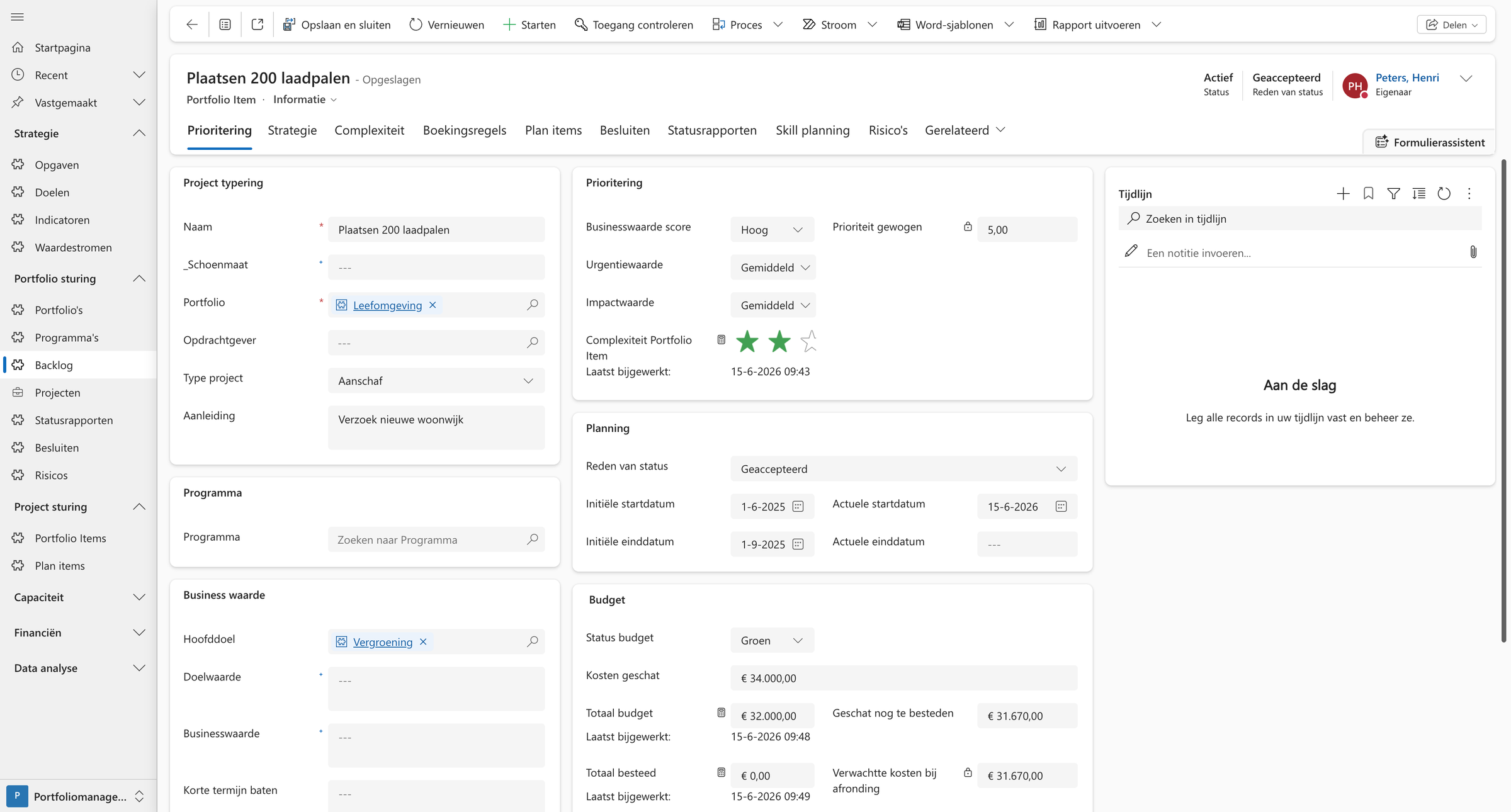The height and width of the screenshot is (812, 1511).
Task: Go to Startpagina
Action: coord(78,47)
